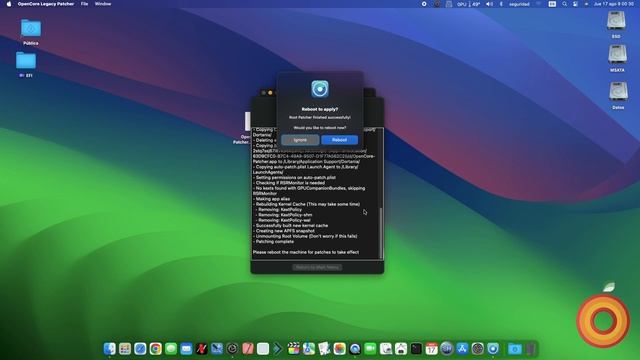Open Finder from the Dock

click(x=109, y=349)
